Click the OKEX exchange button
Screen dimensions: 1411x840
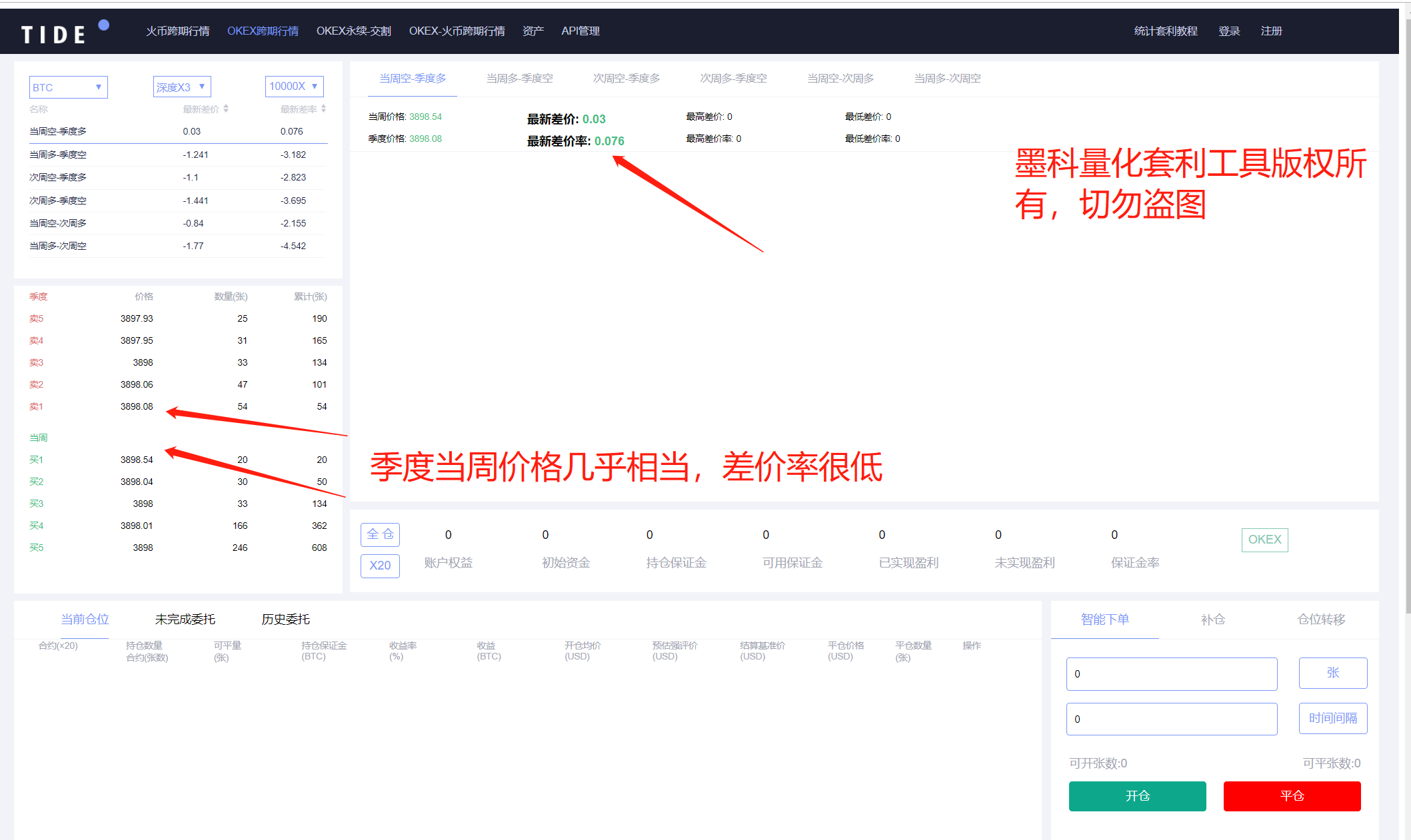tap(1264, 540)
